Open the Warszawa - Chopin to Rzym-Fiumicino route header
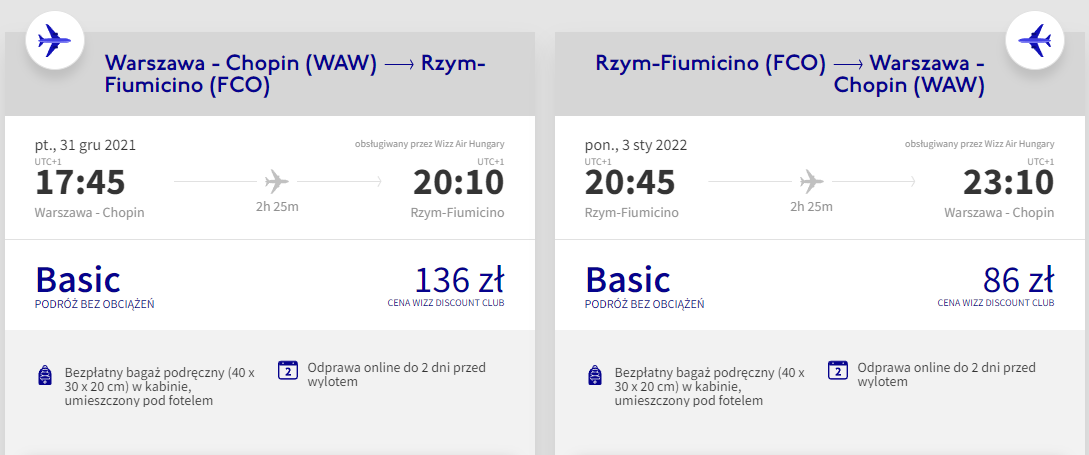The height and width of the screenshot is (455, 1089). click(295, 75)
